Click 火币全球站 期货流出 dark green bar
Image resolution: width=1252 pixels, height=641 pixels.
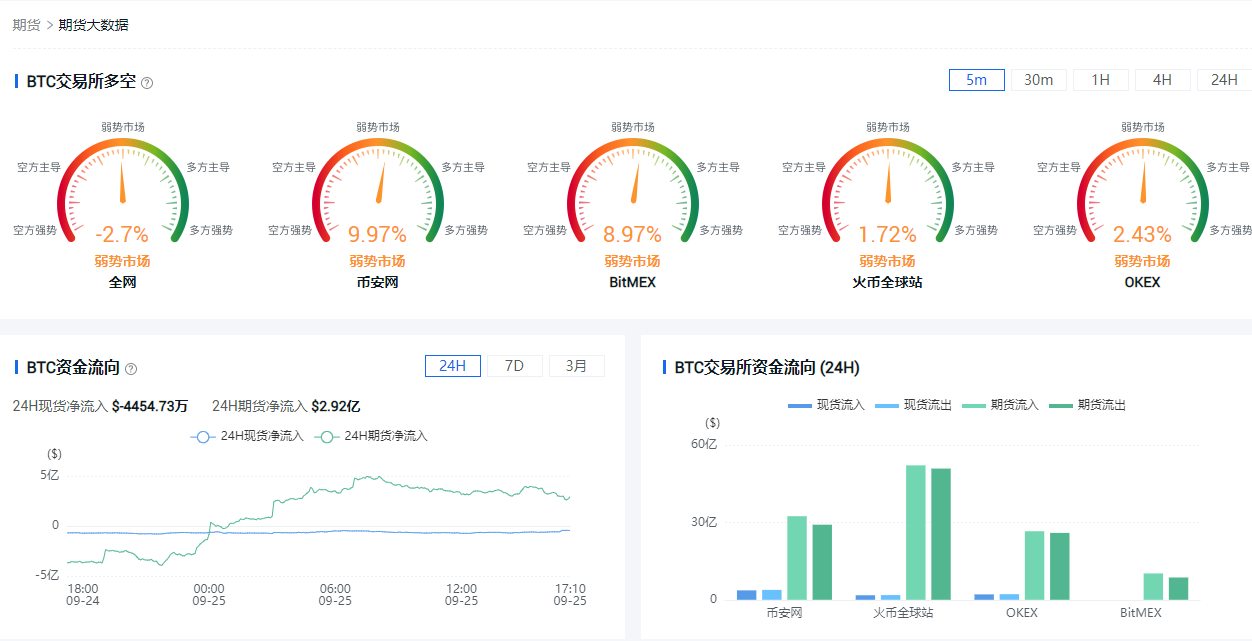point(941,534)
